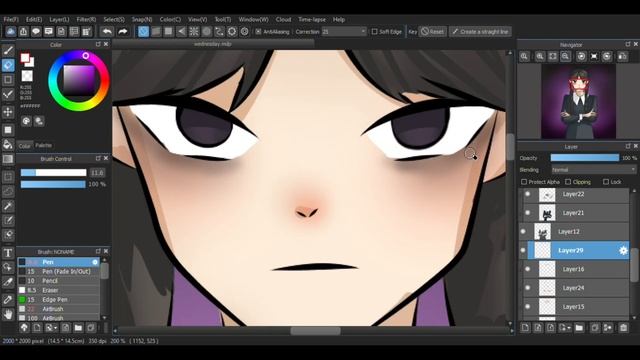640x360 pixels.
Task: Select the Magic Wand tool
Action: coord(8,206)
